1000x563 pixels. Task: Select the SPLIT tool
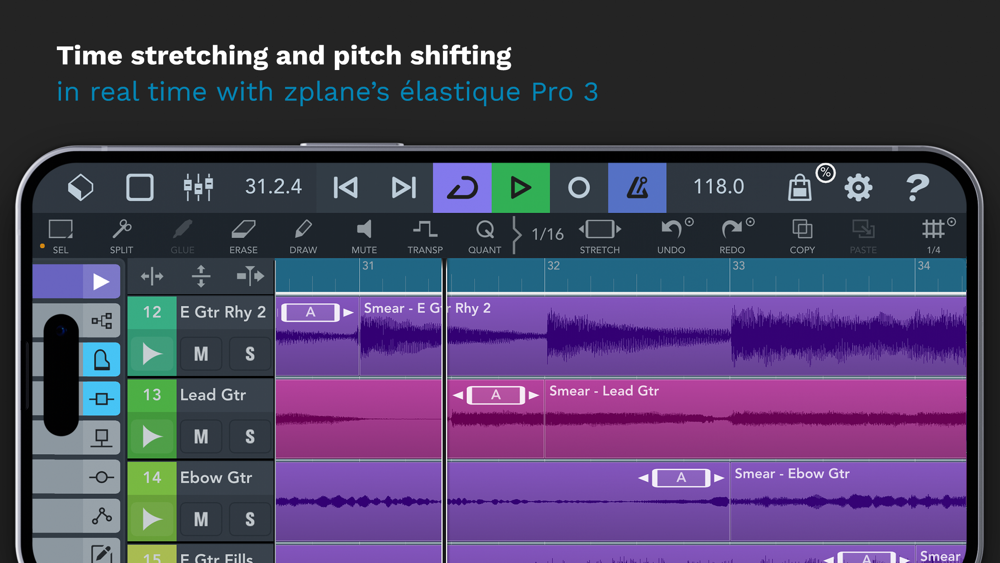[121, 236]
